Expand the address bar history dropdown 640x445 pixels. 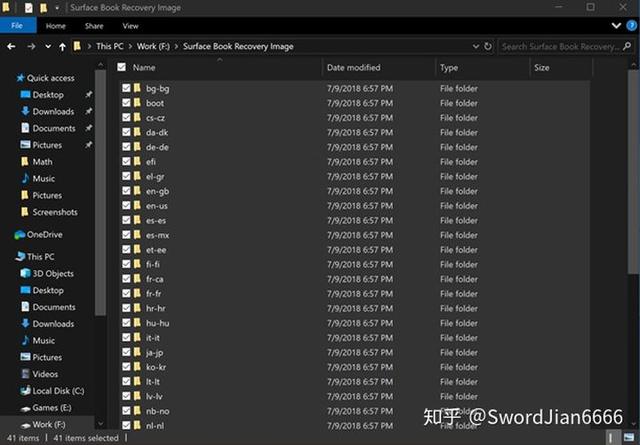tap(476, 47)
